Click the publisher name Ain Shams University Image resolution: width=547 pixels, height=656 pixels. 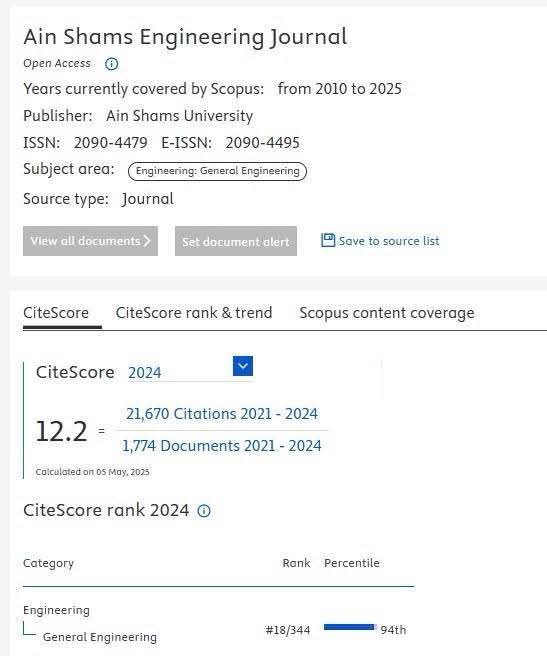[x=180, y=116]
